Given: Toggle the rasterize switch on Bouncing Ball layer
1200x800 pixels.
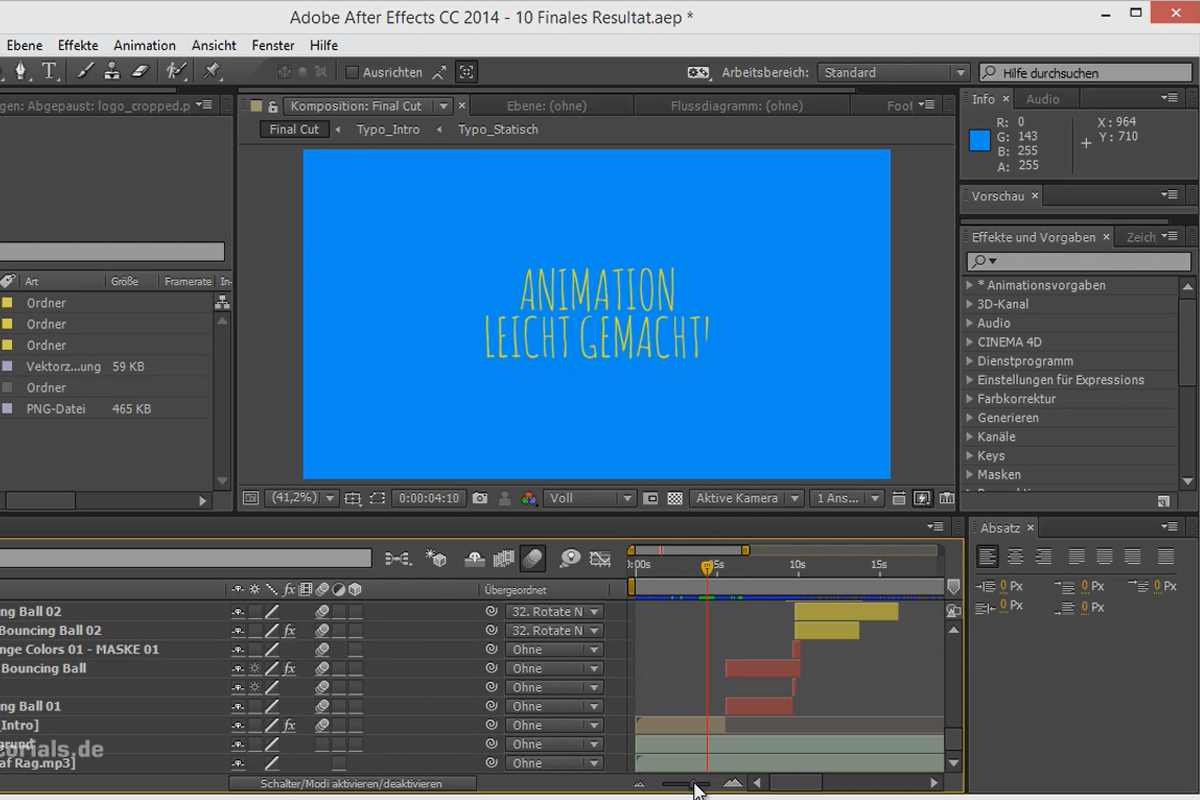Looking at the screenshot, I should pos(255,669).
